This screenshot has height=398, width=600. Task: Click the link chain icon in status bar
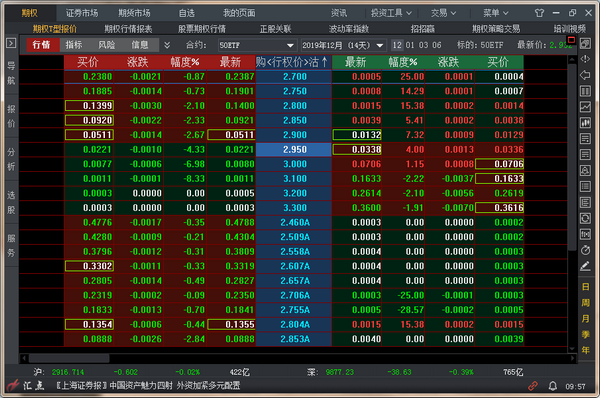533,386
